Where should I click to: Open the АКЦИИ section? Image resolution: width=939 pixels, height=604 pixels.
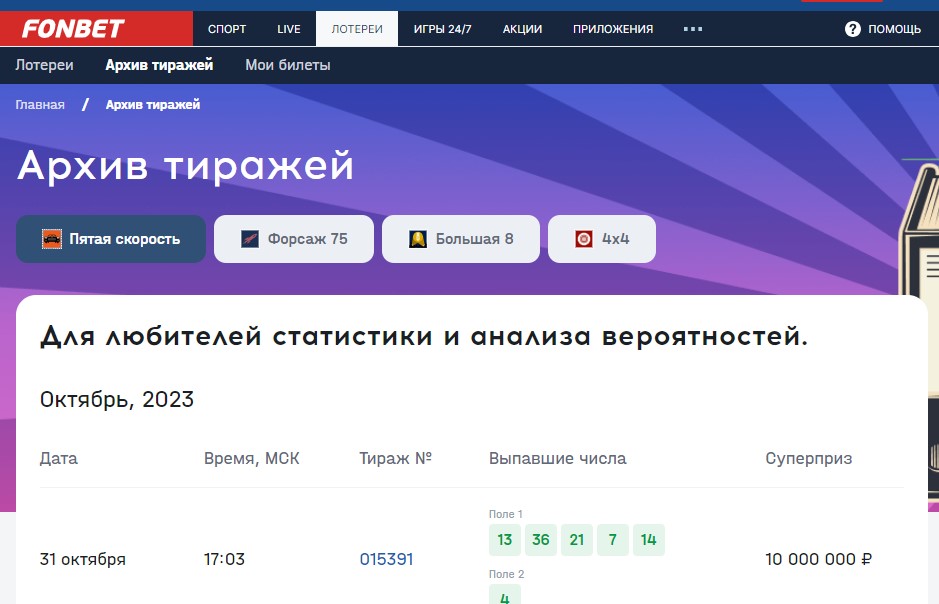(522, 29)
